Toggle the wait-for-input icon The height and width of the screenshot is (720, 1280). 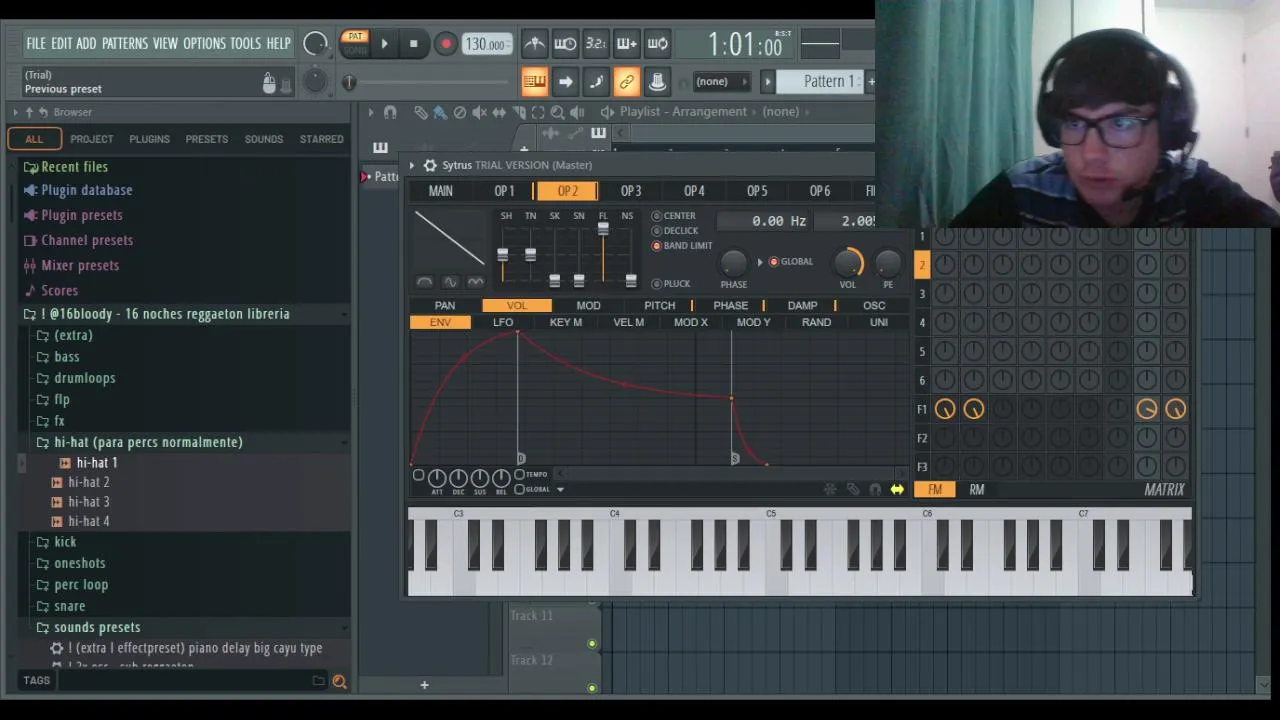click(565, 43)
